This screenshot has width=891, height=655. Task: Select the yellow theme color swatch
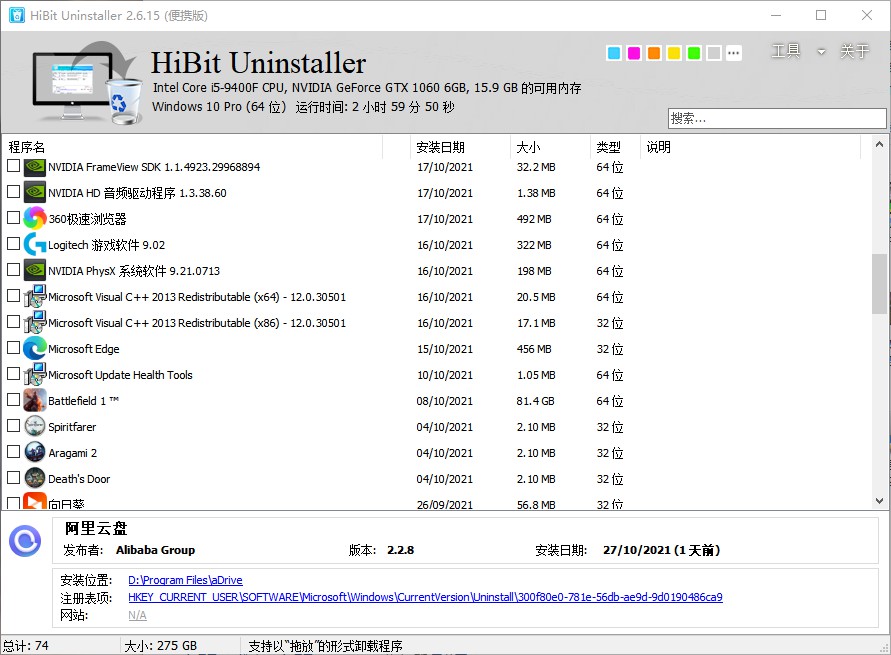pos(674,53)
